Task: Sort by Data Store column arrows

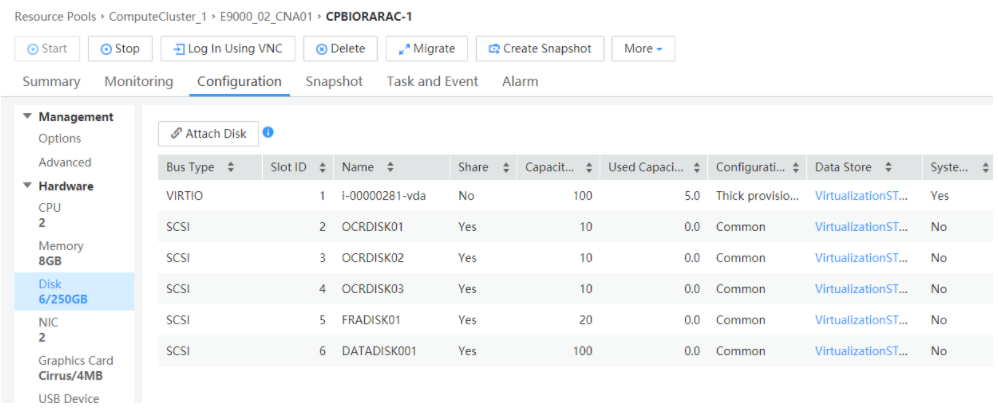Action: 888,167
